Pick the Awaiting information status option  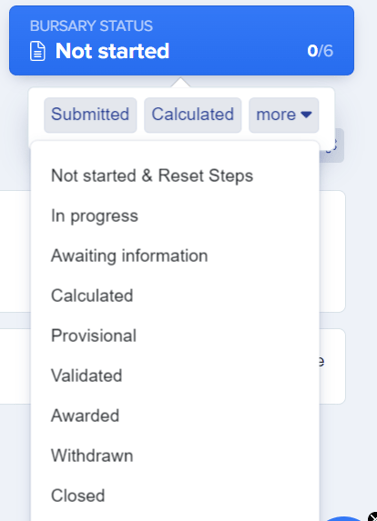point(129,256)
